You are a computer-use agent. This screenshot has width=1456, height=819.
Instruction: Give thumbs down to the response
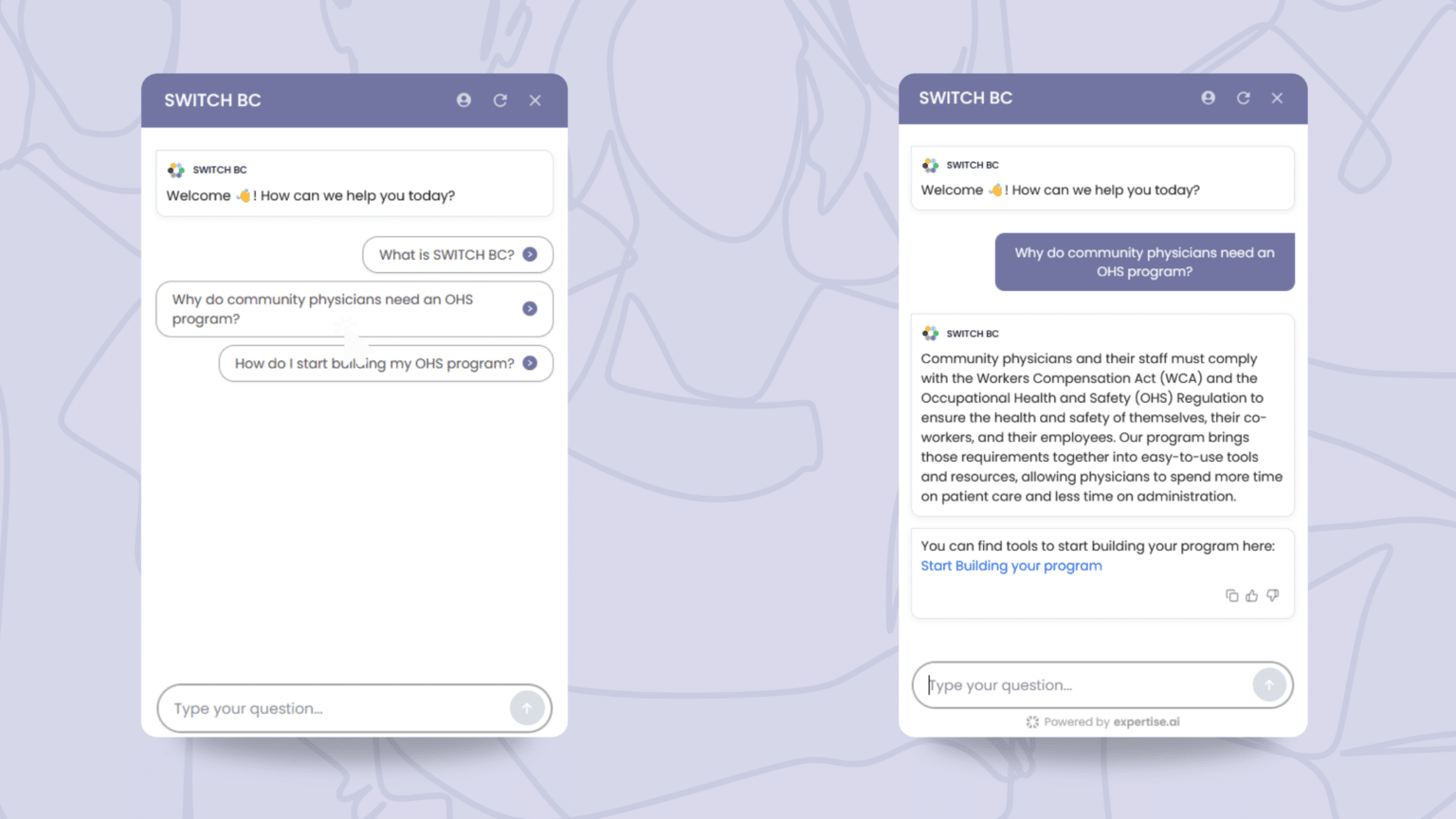[x=1272, y=595]
